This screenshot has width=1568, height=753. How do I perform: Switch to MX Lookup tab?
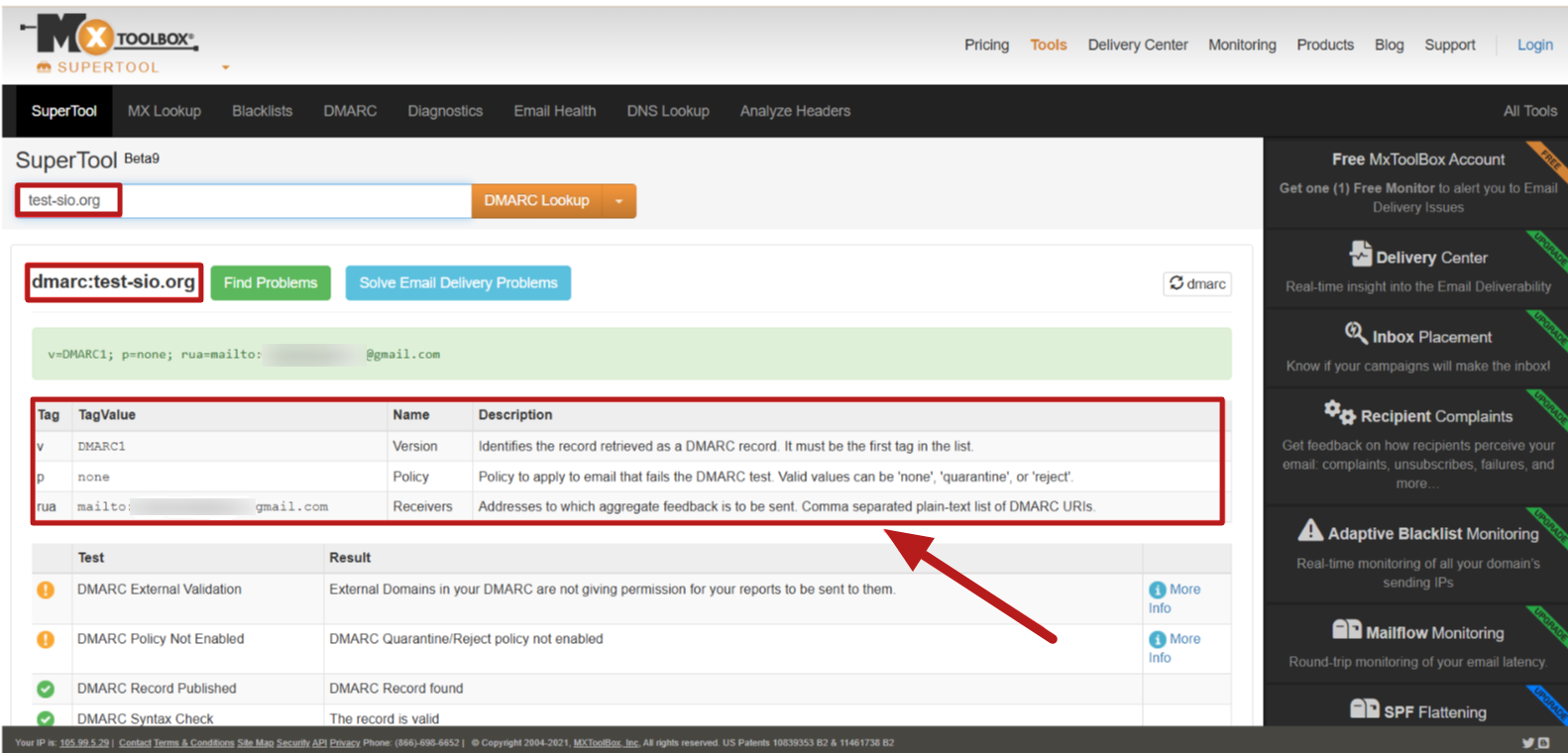(165, 111)
